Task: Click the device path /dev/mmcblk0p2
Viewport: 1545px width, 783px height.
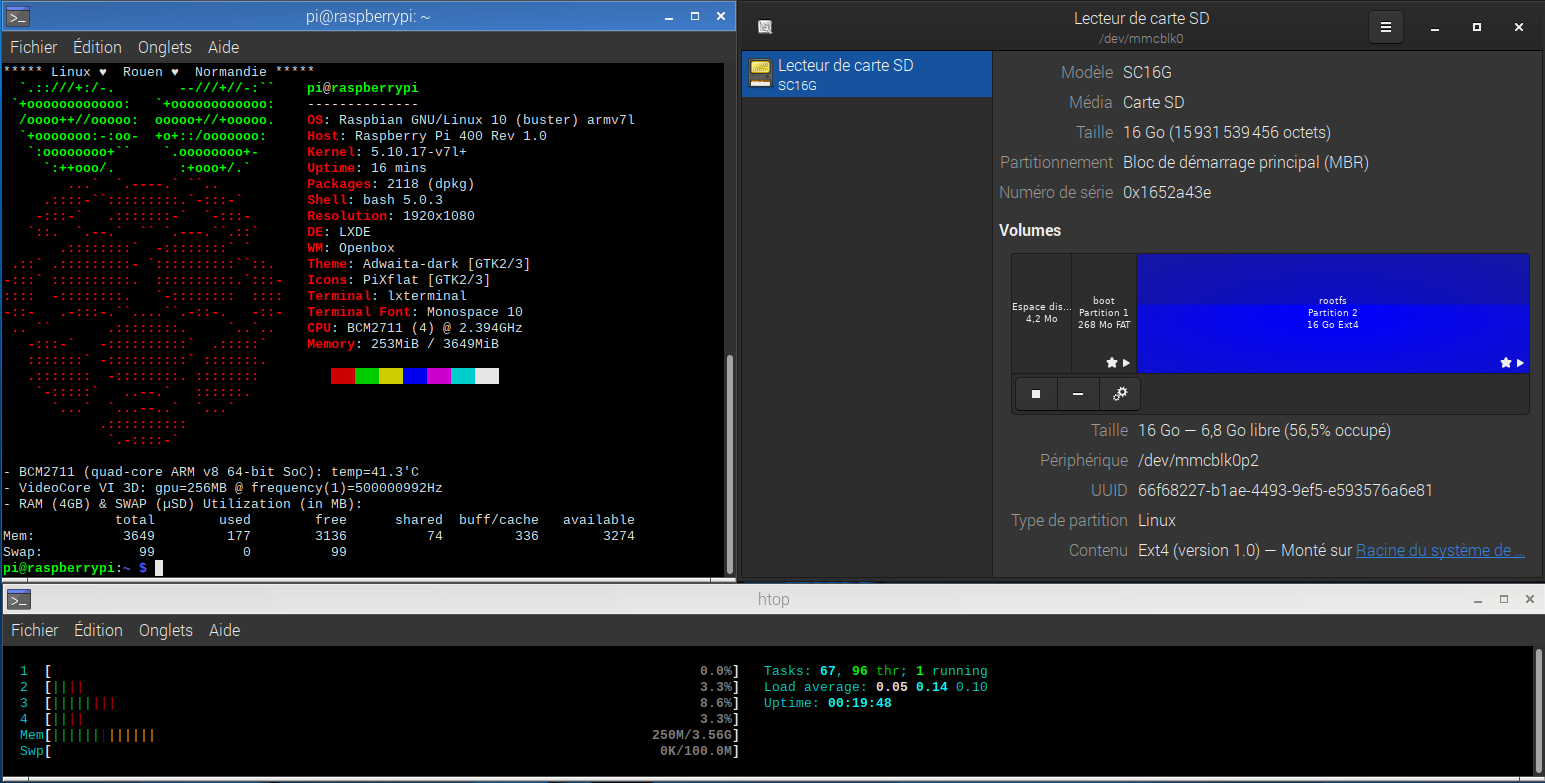Action: pos(1198,460)
